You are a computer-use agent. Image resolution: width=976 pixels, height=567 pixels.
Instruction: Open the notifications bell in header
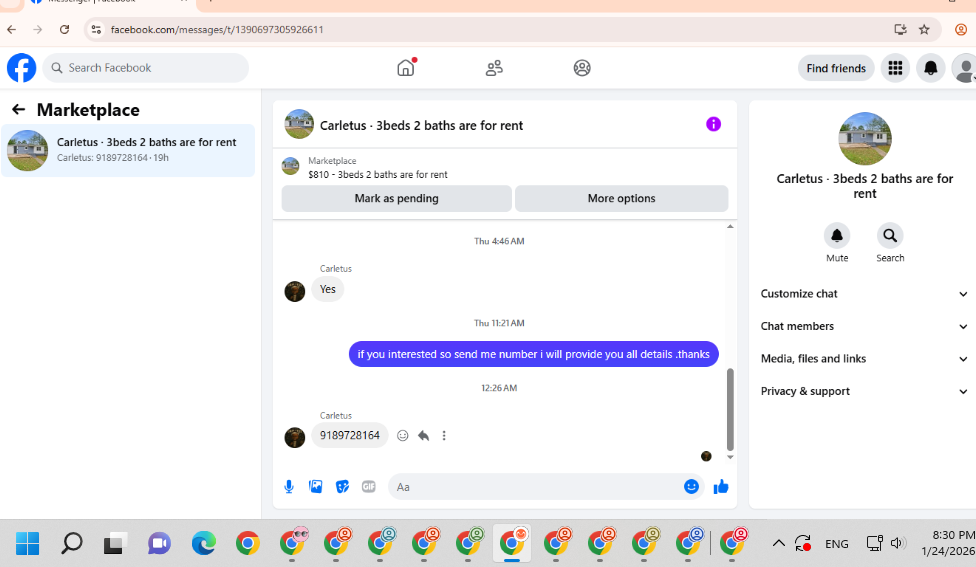click(931, 68)
